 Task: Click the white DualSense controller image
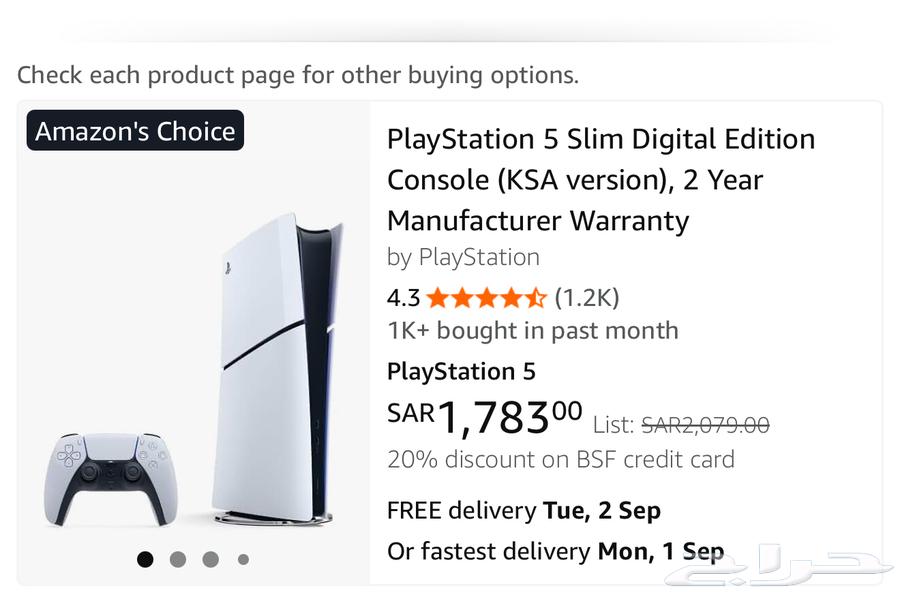104,476
